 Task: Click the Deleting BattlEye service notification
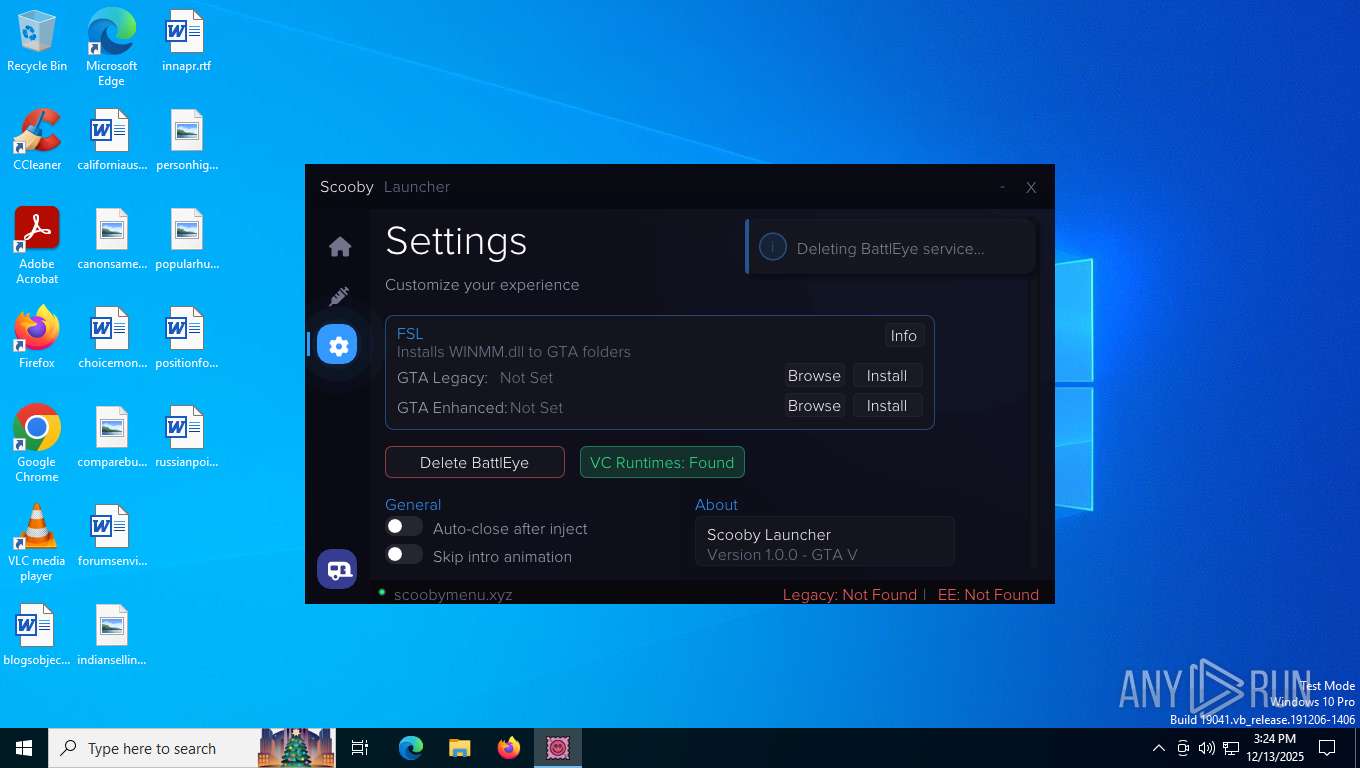(890, 248)
